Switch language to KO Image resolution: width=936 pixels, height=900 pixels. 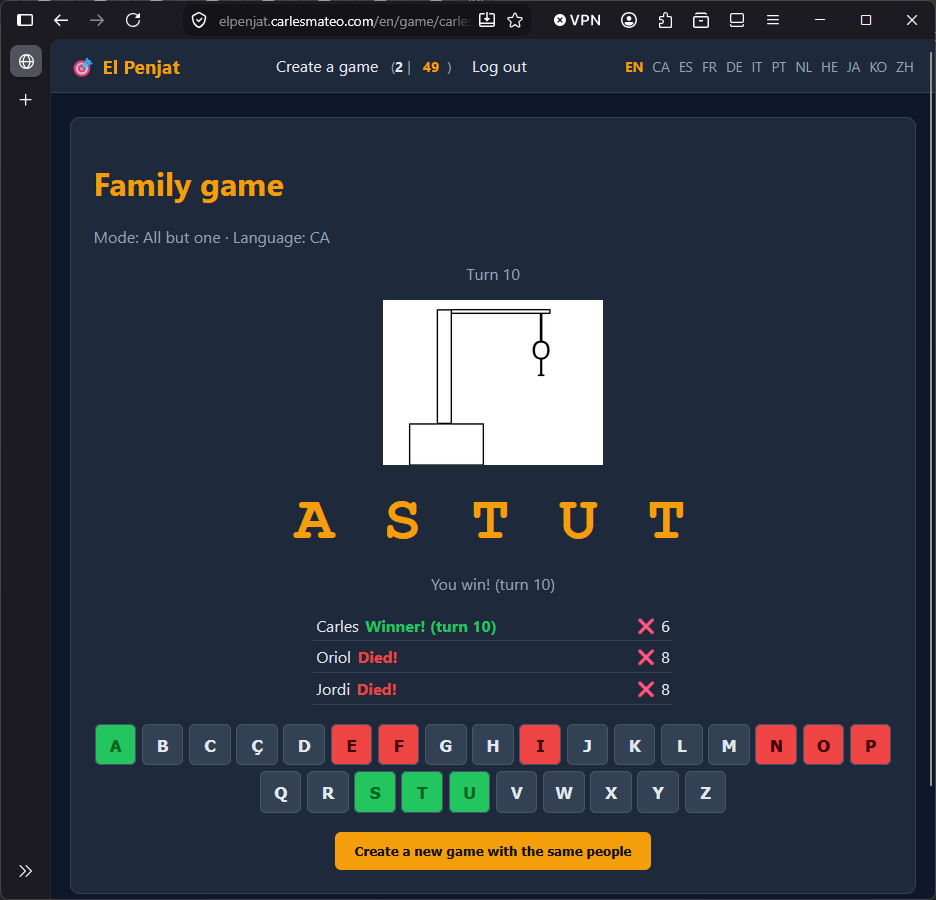pyautogui.click(x=878, y=67)
